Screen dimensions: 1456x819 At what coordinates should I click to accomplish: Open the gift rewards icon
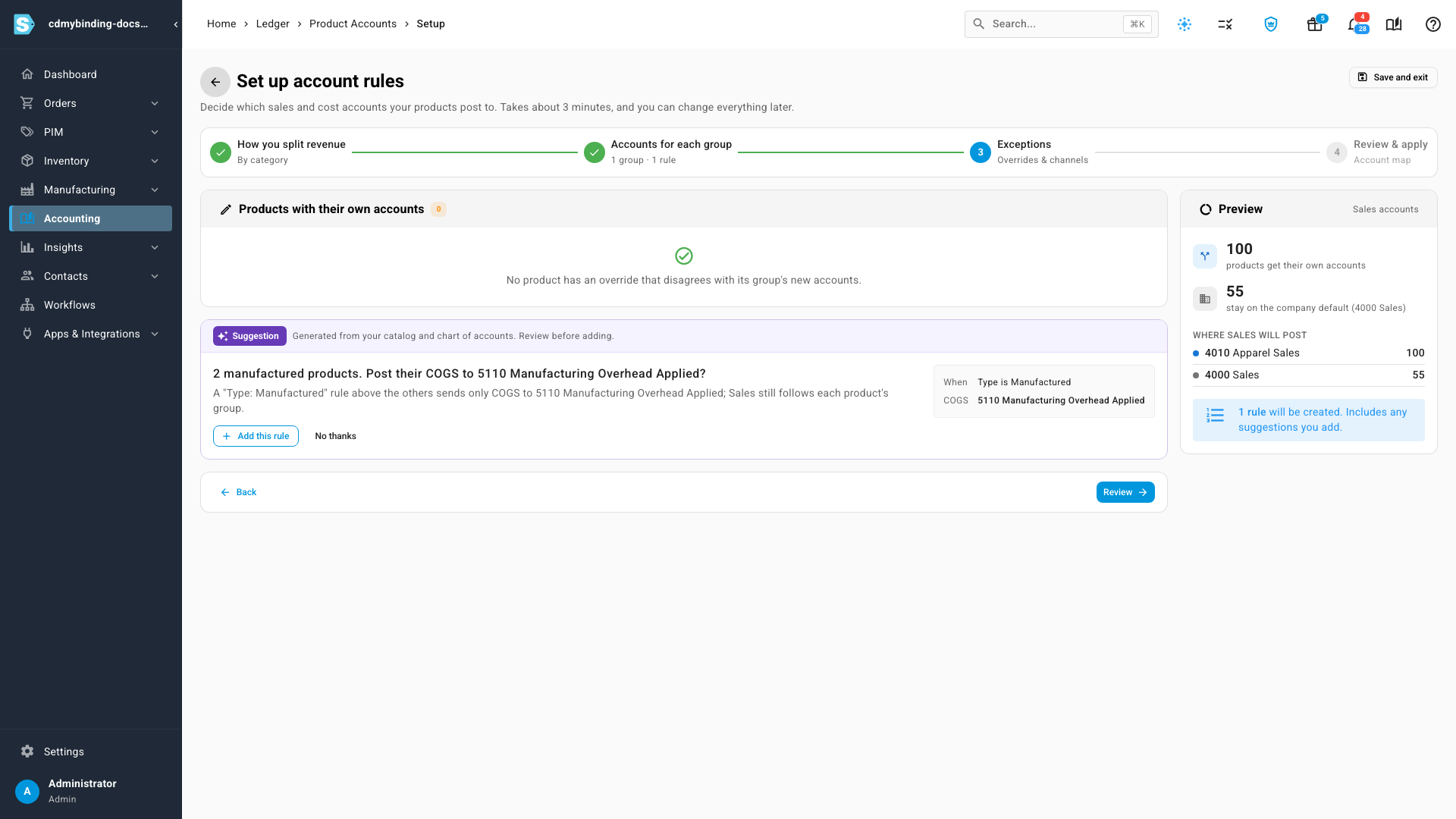(x=1315, y=24)
